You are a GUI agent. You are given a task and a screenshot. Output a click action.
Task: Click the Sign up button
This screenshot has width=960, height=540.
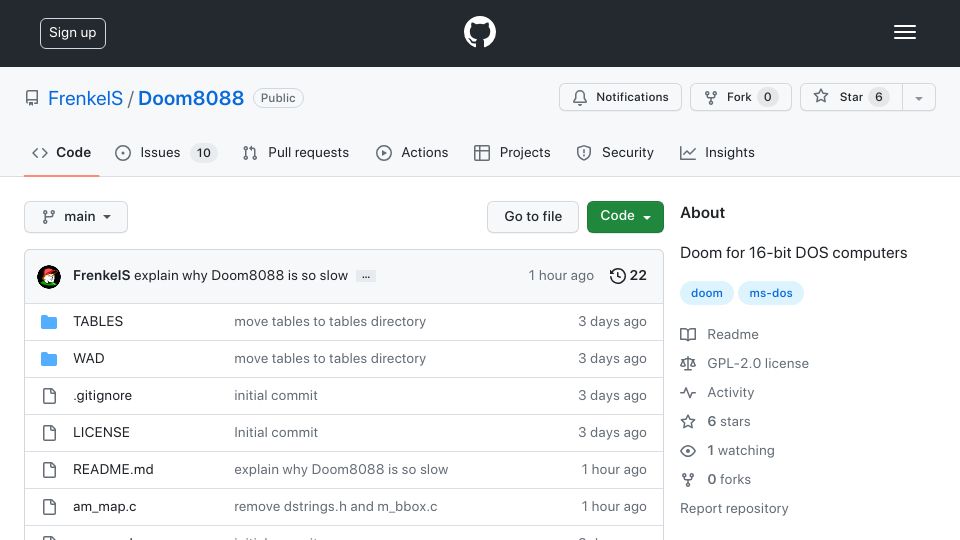[73, 33]
